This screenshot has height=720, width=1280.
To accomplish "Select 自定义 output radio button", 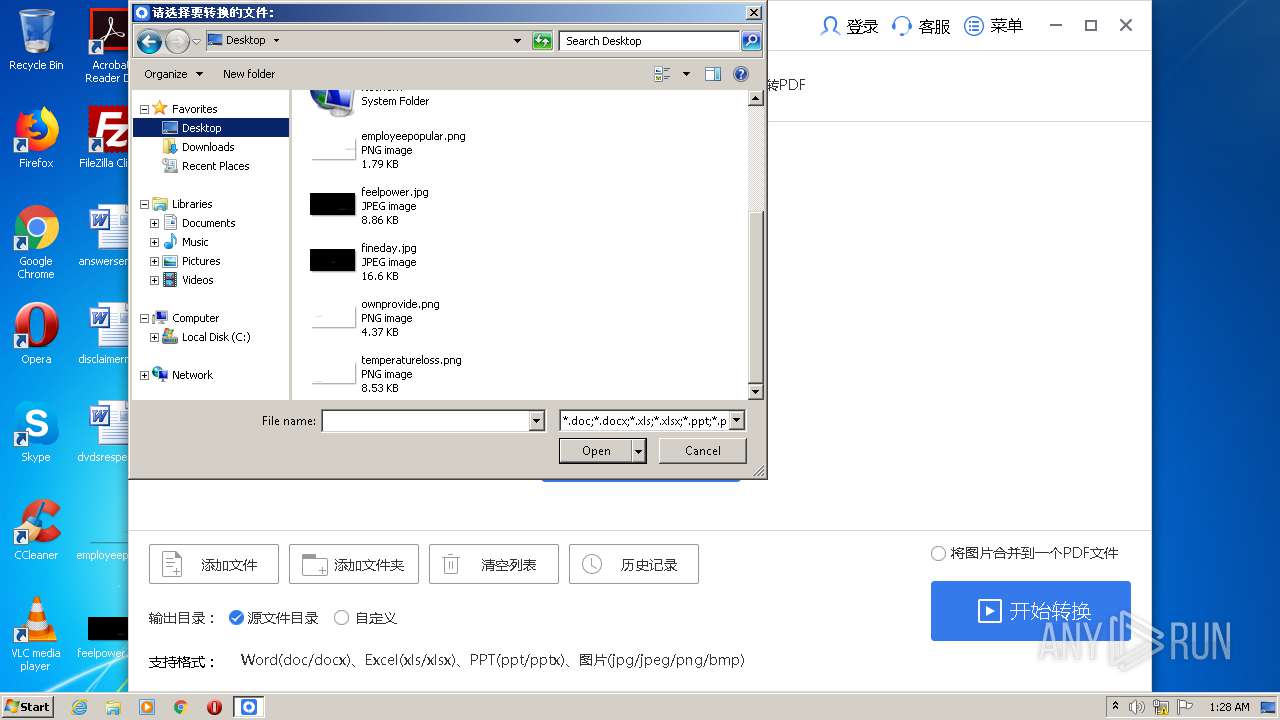I will 341,618.
